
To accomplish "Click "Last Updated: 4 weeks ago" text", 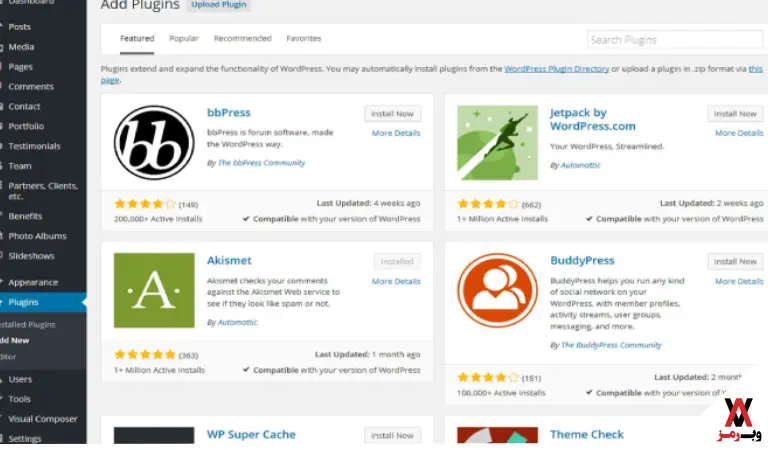I will click(x=368, y=203).
